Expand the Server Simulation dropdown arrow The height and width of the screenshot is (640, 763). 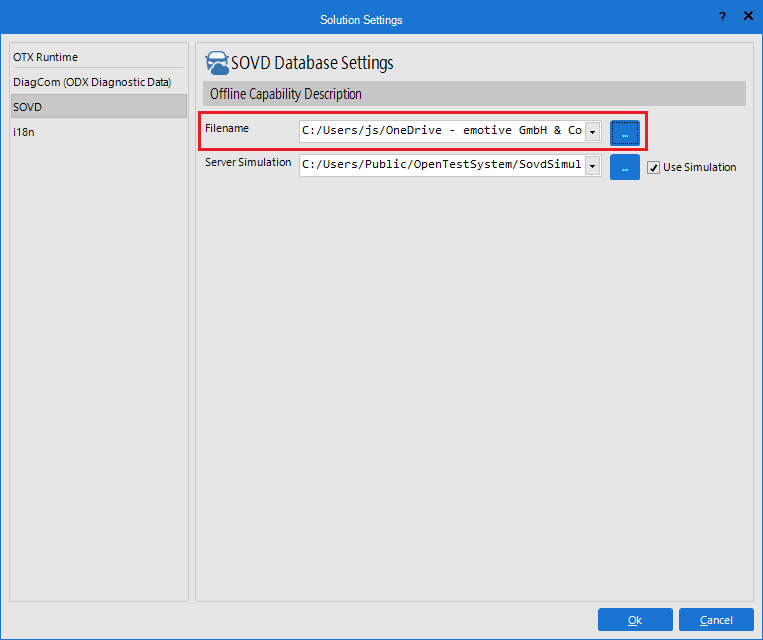pos(593,166)
